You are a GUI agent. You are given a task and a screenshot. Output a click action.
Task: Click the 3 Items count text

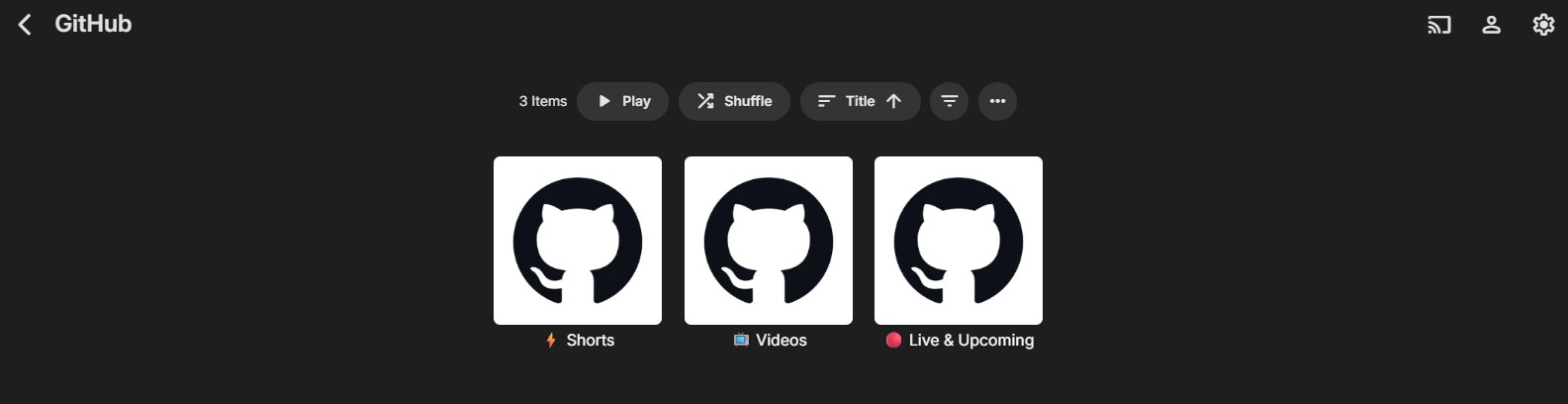tap(543, 101)
